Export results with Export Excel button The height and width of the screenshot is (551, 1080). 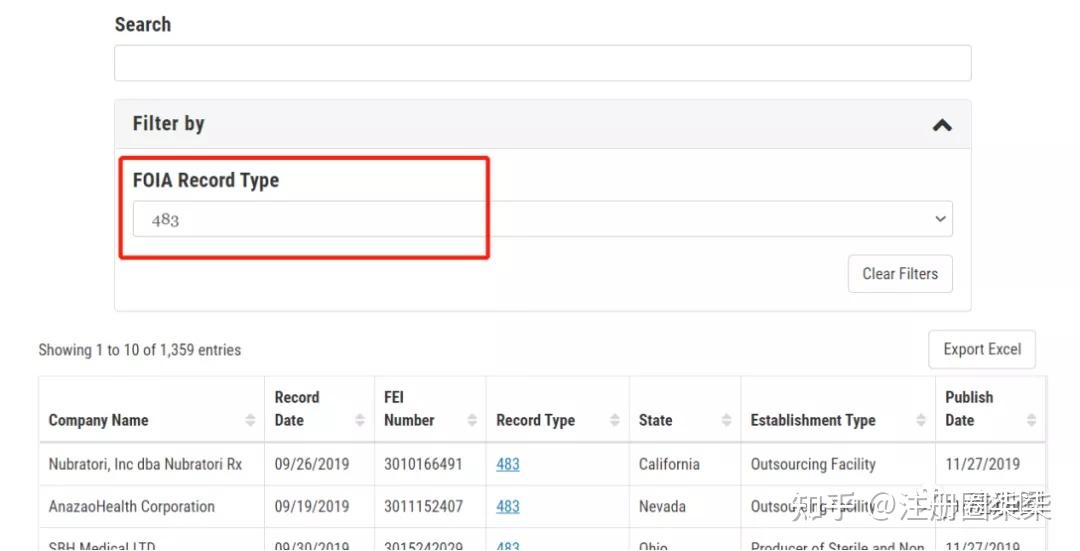click(982, 349)
